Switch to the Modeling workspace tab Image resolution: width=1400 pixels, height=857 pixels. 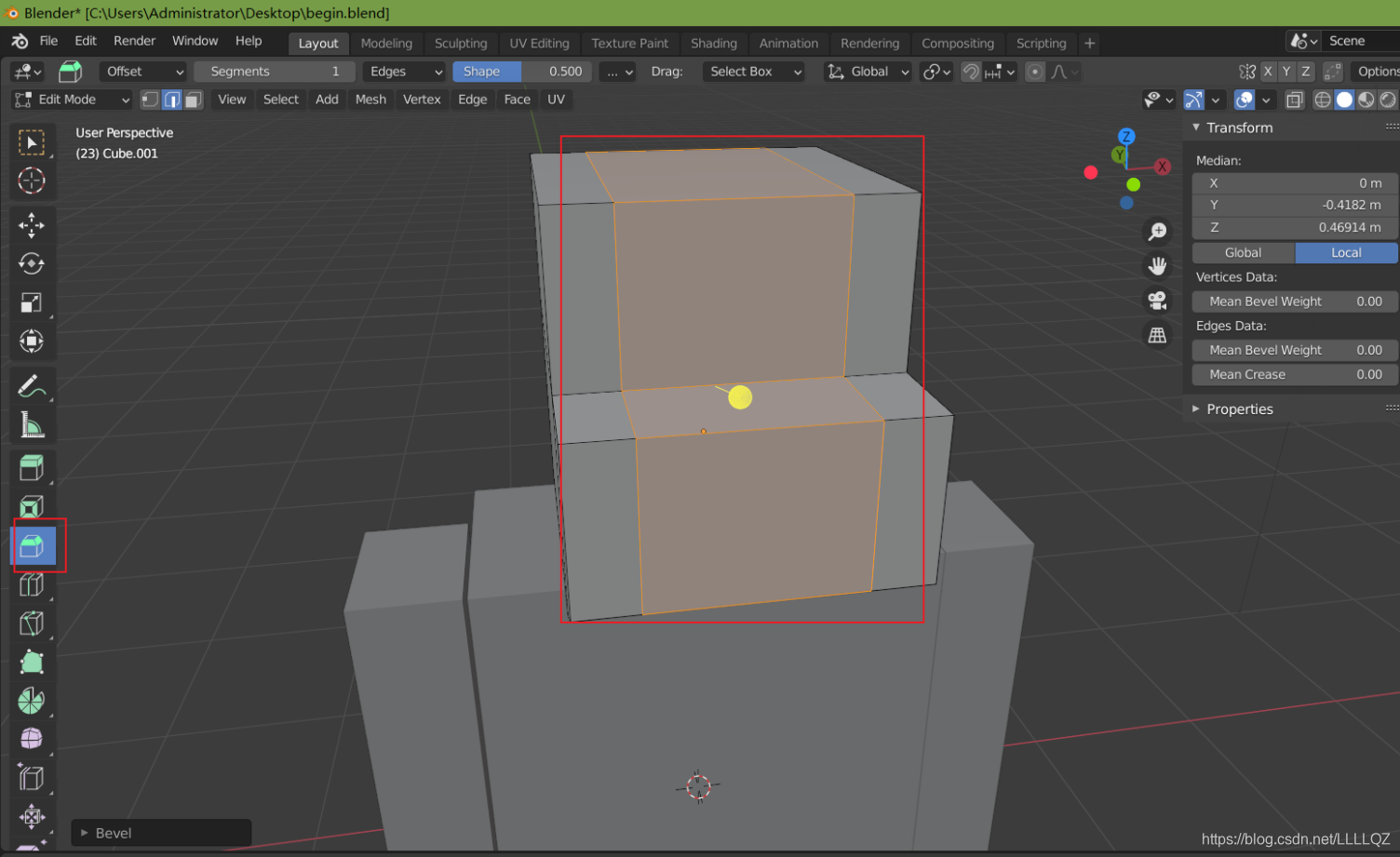click(x=386, y=43)
